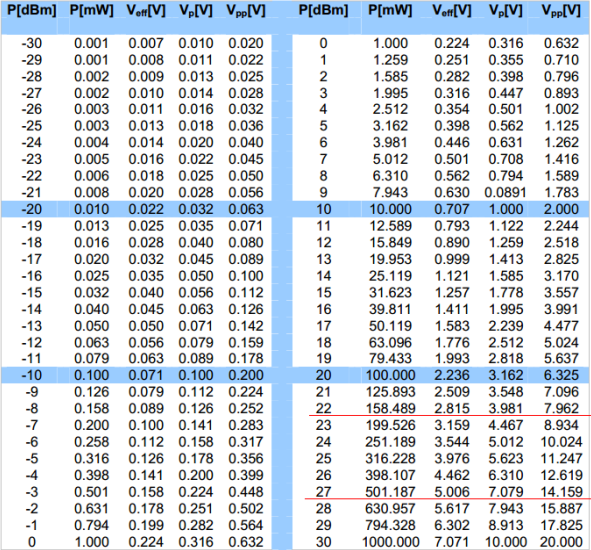Click the 7.079 Vp value
The height and width of the screenshot is (550, 591).
click(x=506, y=492)
